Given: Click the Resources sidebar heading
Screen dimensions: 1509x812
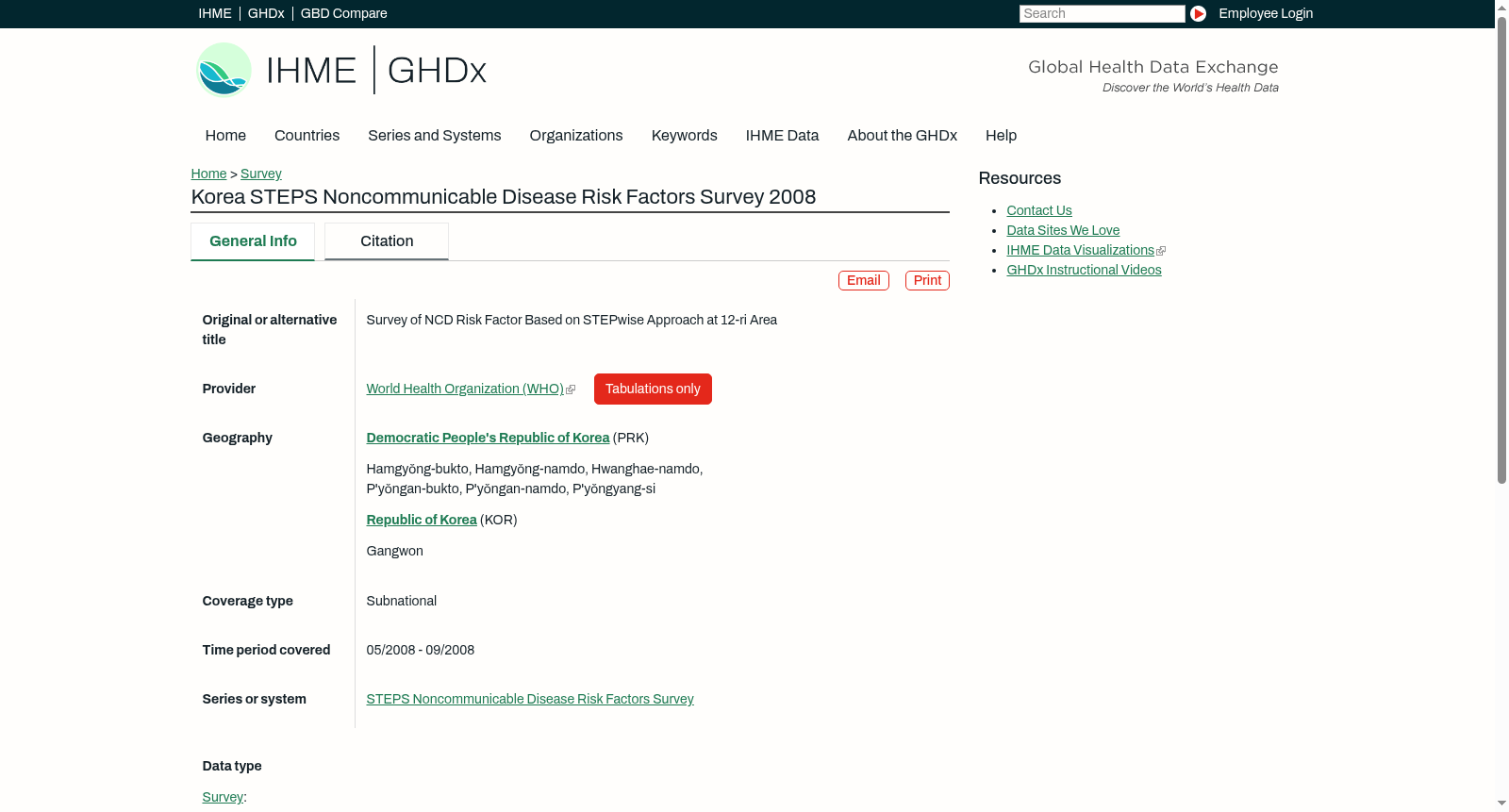Looking at the screenshot, I should coord(1020,179).
